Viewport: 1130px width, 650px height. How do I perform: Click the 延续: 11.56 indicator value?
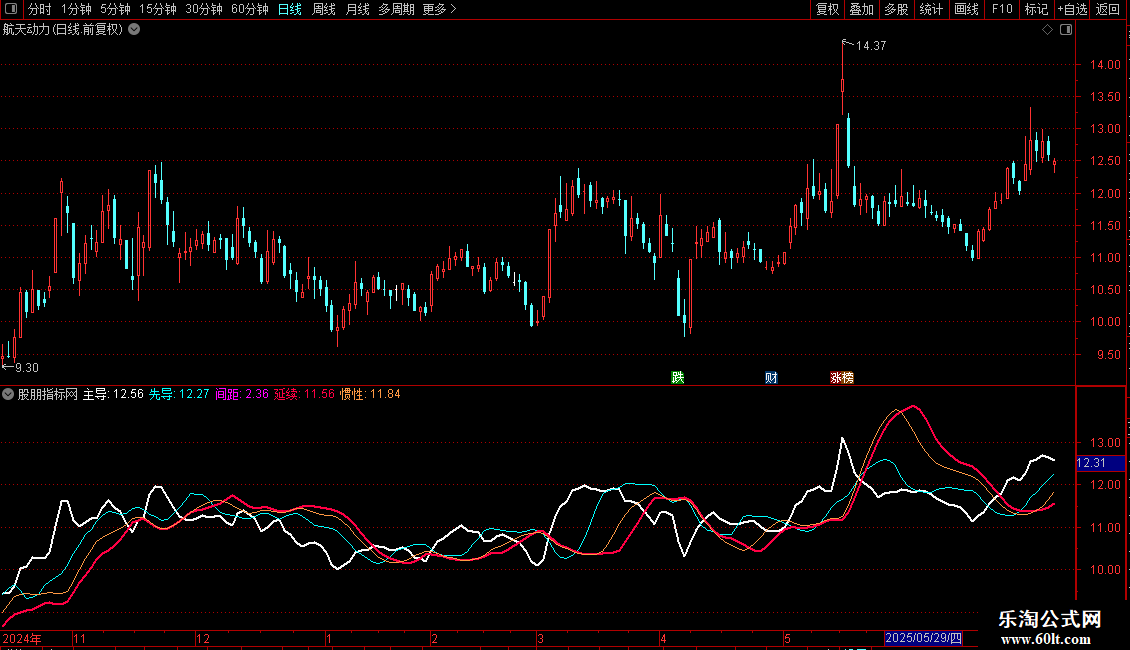click(x=304, y=394)
